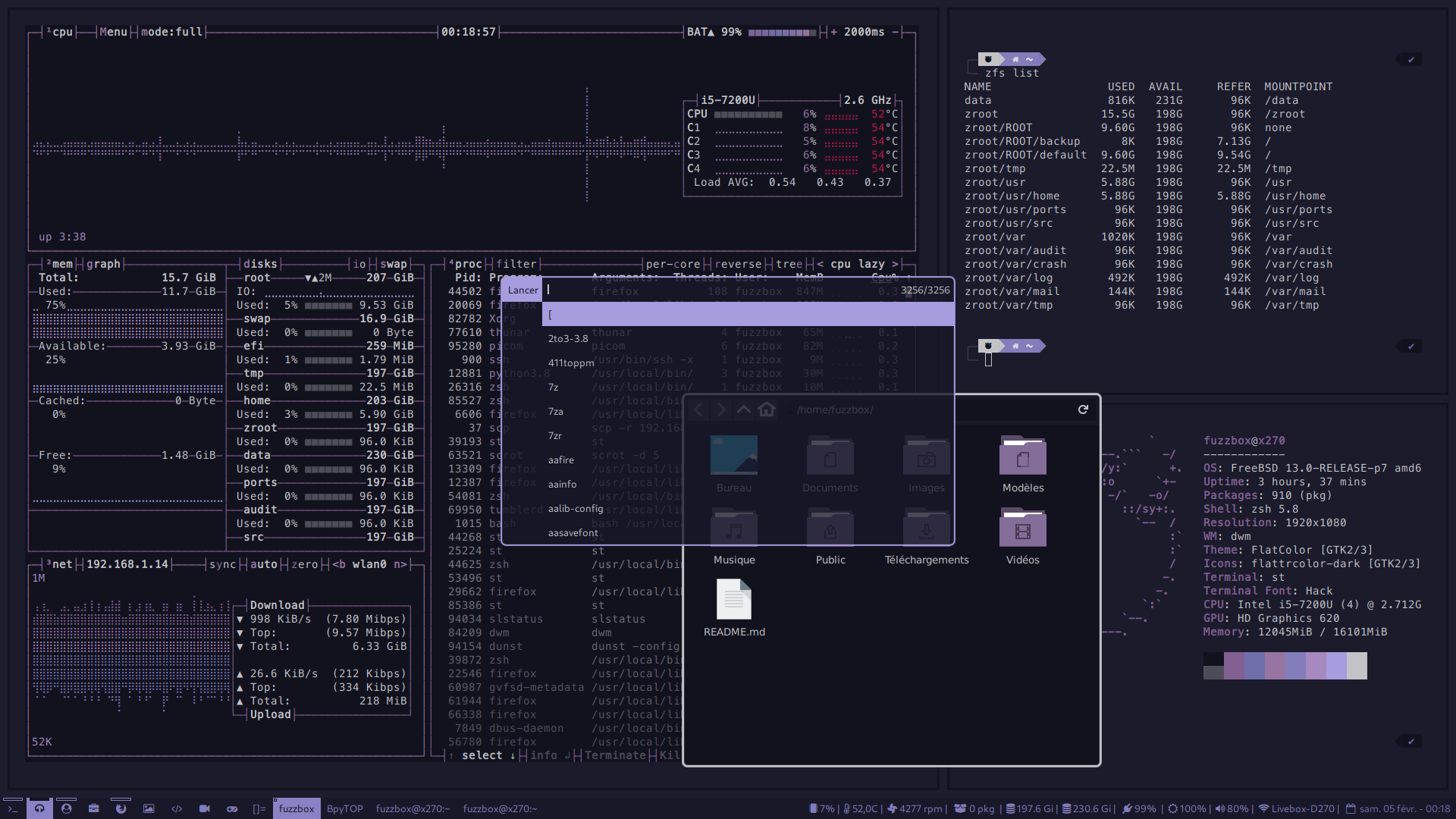Image resolution: width=1456 pixels, height=819 pixels.
Task: Toggle auto scaling in the net box
Action: click(263, 564)
